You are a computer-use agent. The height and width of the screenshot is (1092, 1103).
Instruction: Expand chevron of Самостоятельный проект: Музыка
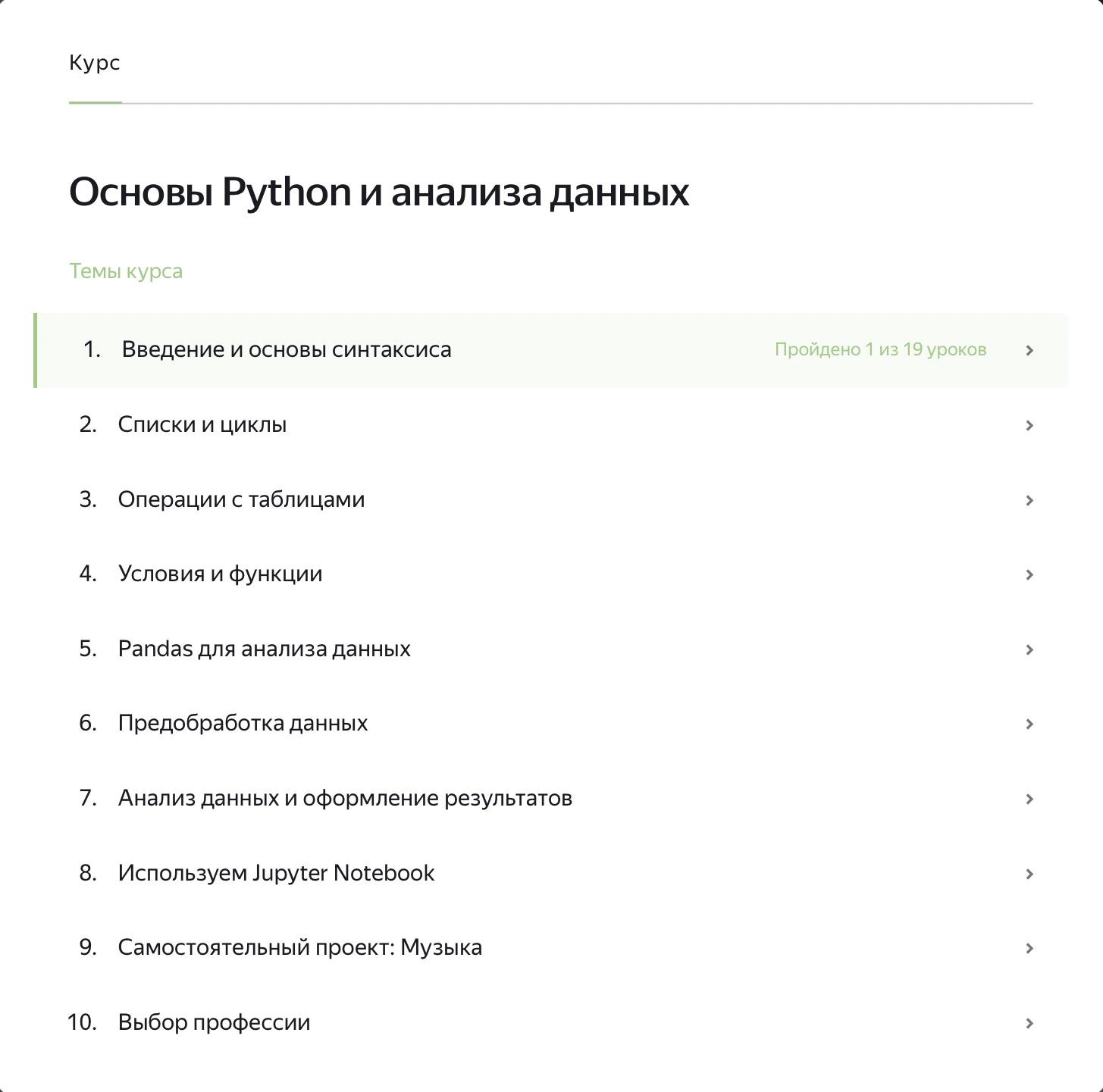pos(1029,948)
